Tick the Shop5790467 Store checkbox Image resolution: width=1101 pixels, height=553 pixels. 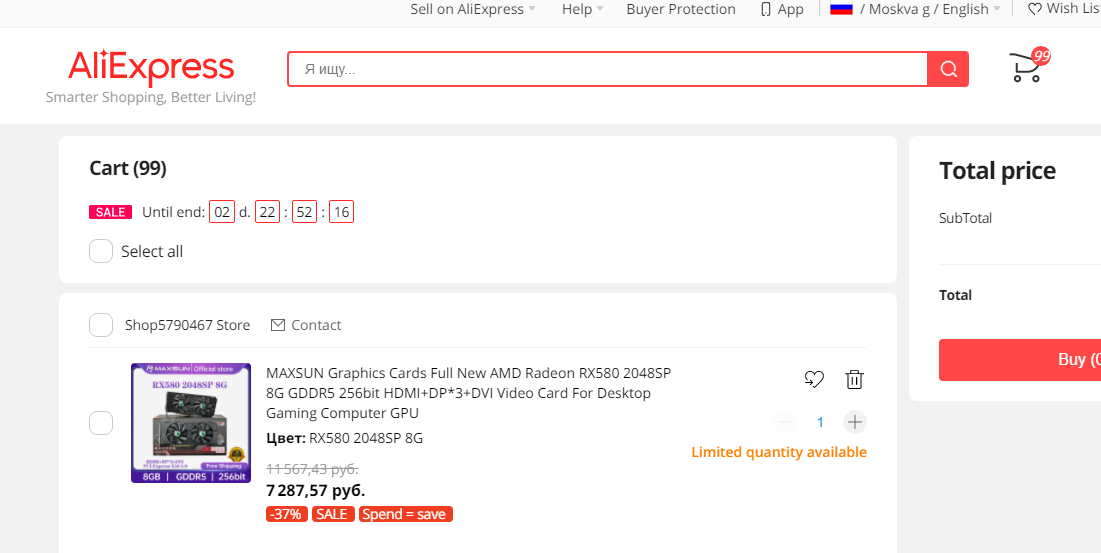tap(101, 325)
